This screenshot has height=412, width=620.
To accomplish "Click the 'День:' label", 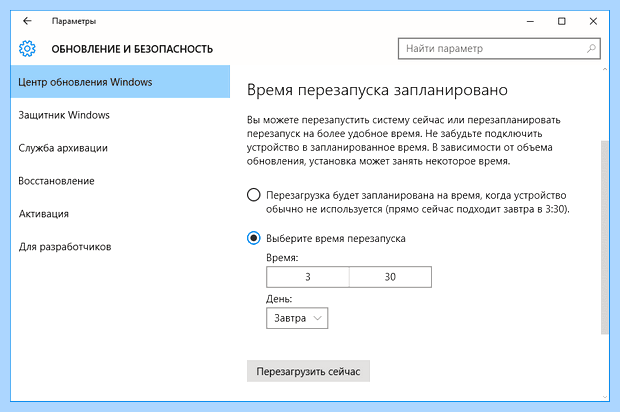I will pyautogui.click(x=279, y=299).
